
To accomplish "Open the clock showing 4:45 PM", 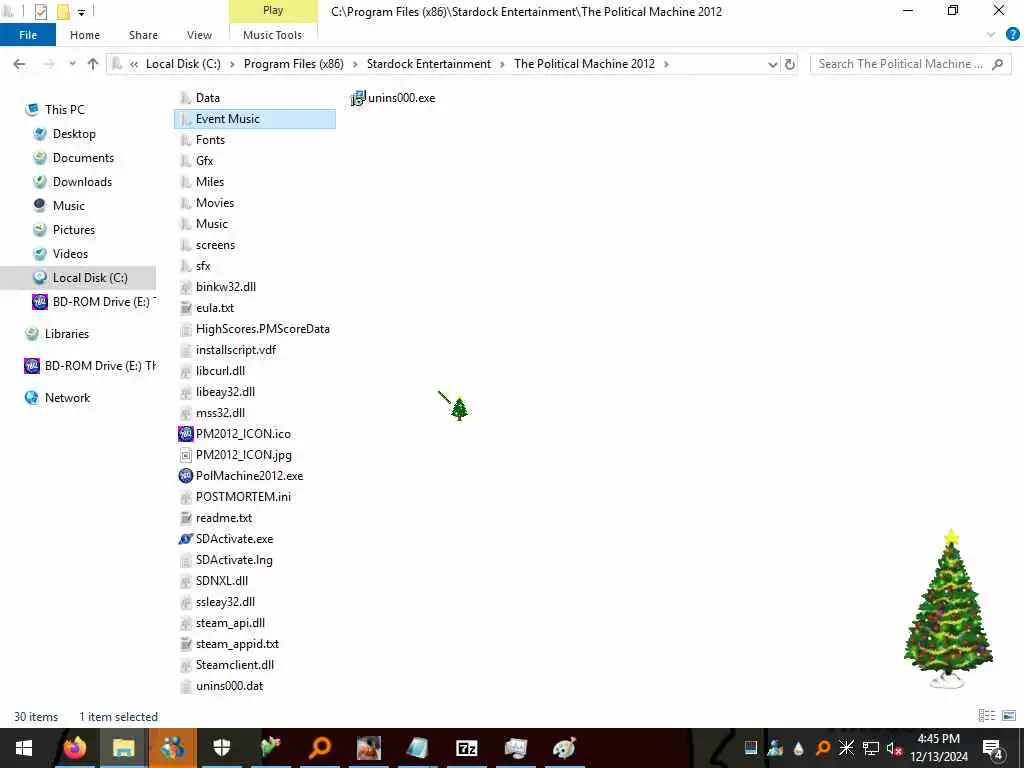I will pyautogui.click(x=938, y=748).
